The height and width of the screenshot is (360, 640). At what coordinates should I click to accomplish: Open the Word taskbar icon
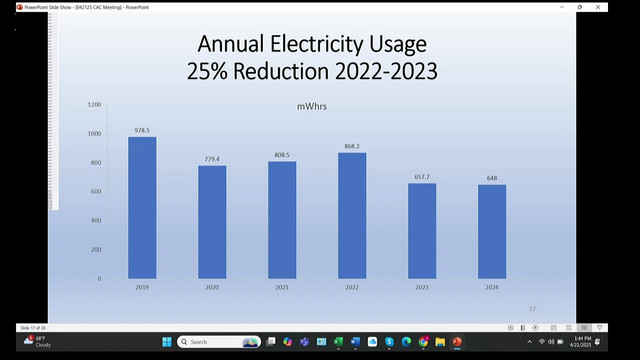[355, 342]
